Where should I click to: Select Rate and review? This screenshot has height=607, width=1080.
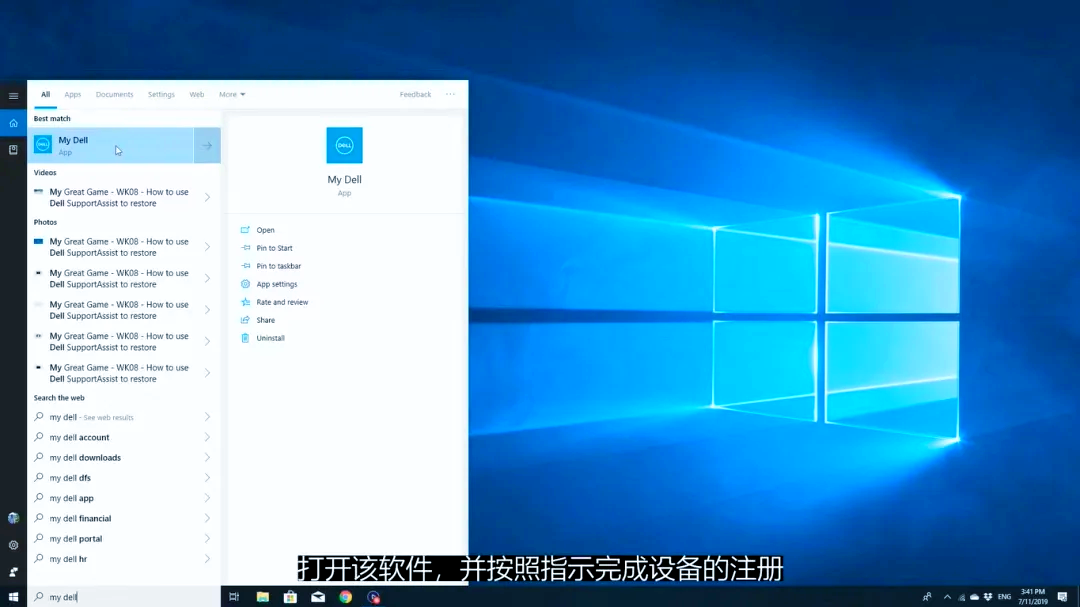tap(282, 302)
